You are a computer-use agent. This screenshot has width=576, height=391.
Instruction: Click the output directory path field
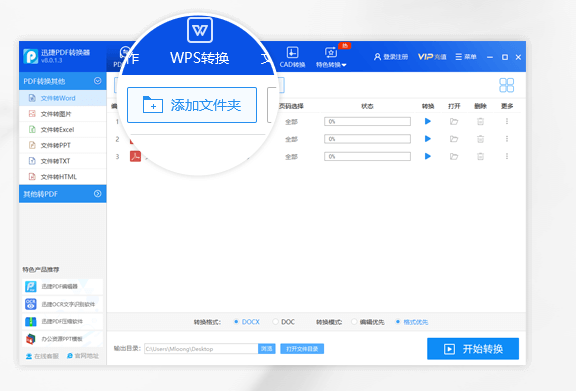coord(201,349)
